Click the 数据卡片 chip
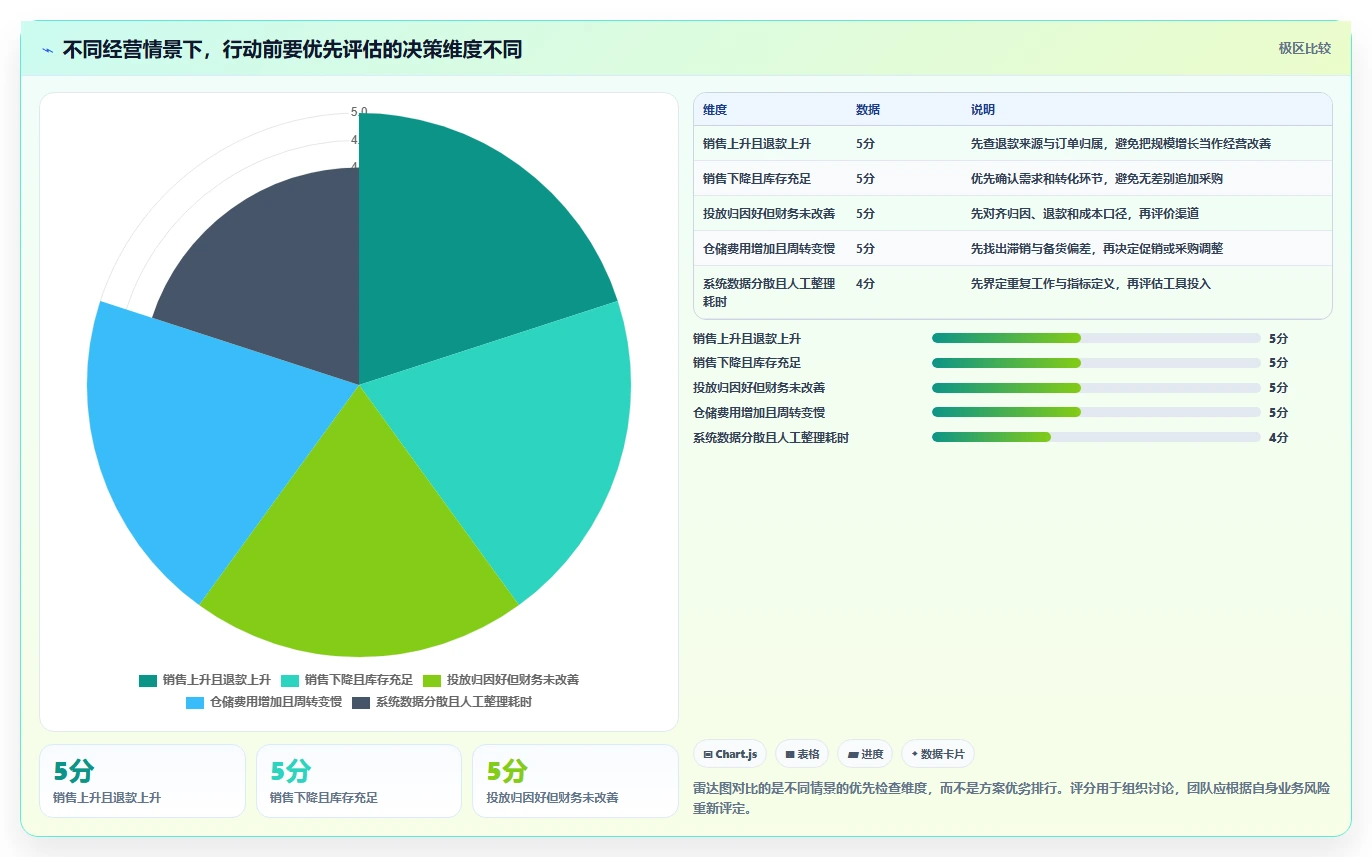The height and width of the screenshot is (857, 1372). 938,754
